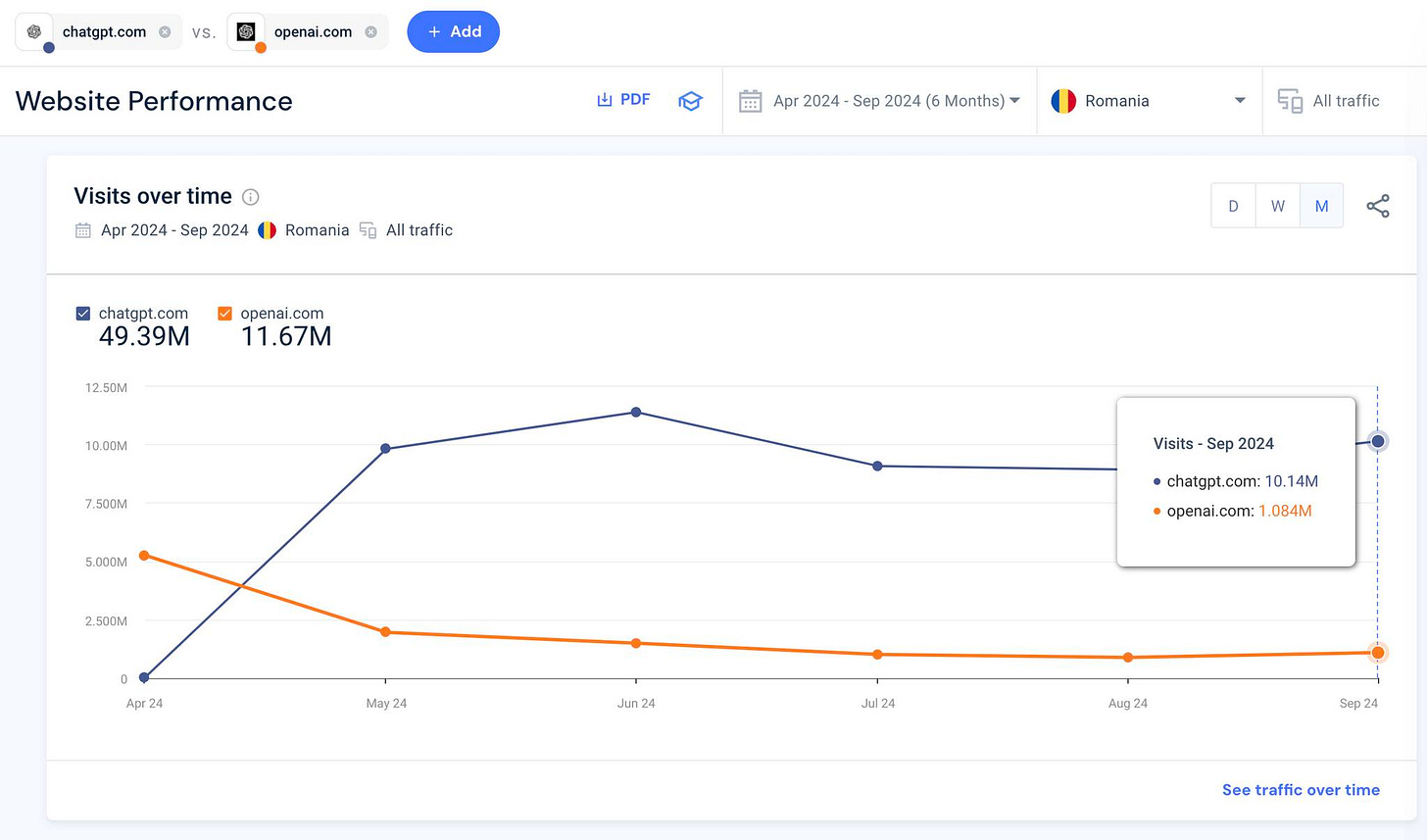Click openai.com Apr 24 data point
Screen dimensions: 1427x840
[144, 556]
